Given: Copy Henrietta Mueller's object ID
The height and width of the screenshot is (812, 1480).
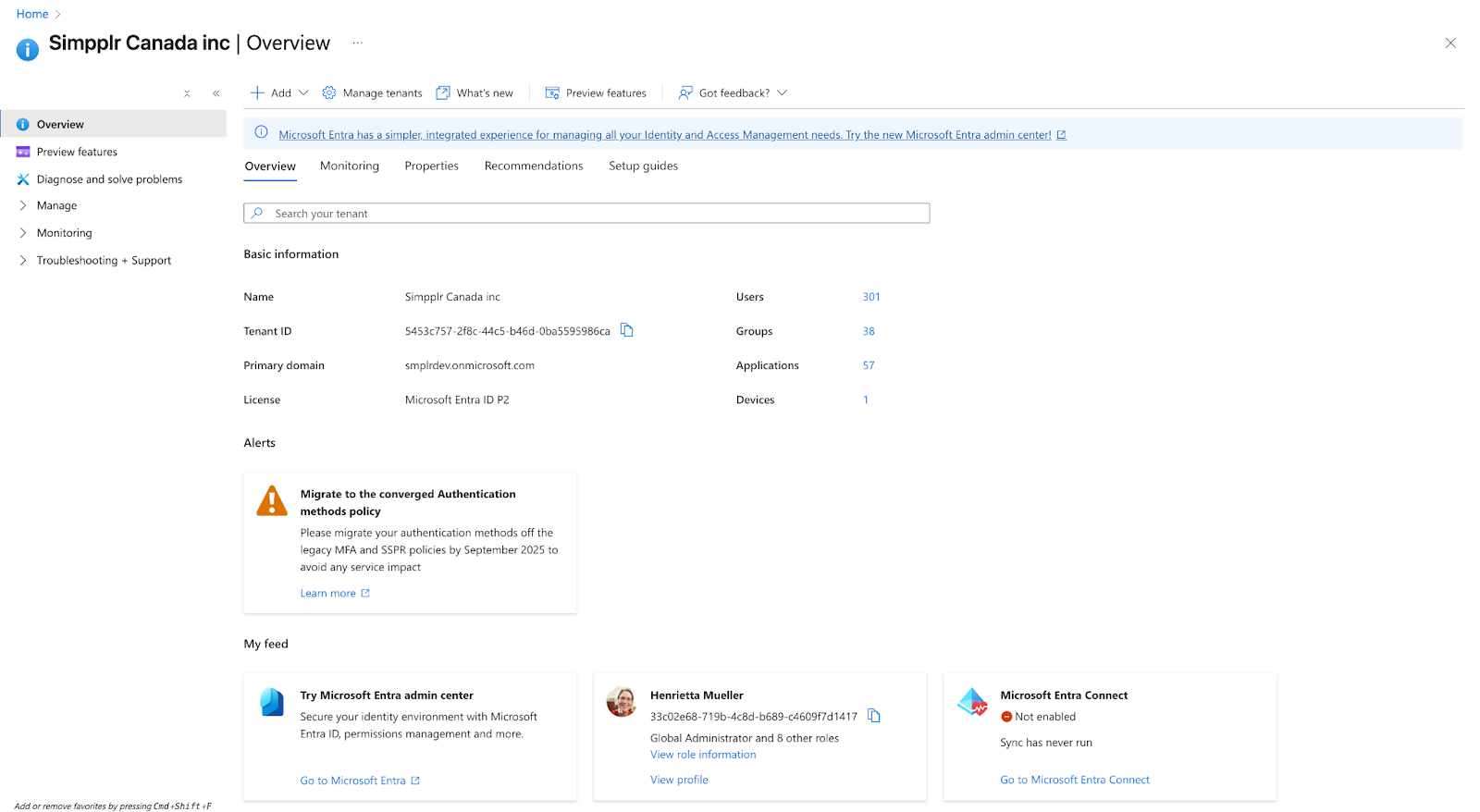Looking at the screenshot, I should click(874, 716).
